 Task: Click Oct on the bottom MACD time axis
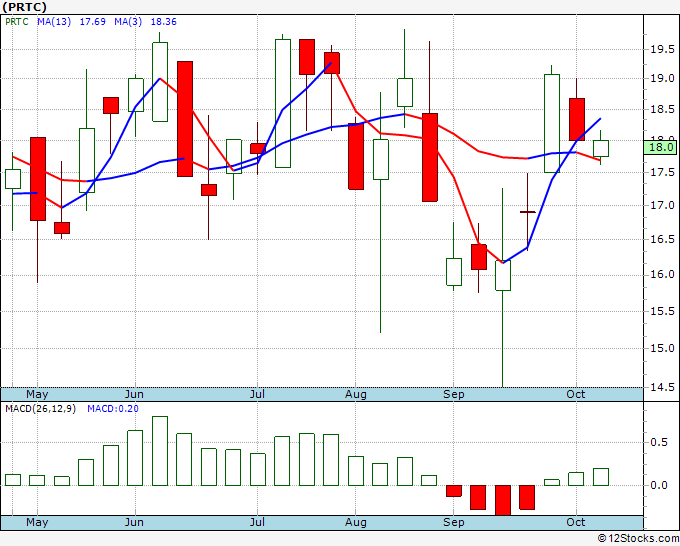(x=575, y=522)
